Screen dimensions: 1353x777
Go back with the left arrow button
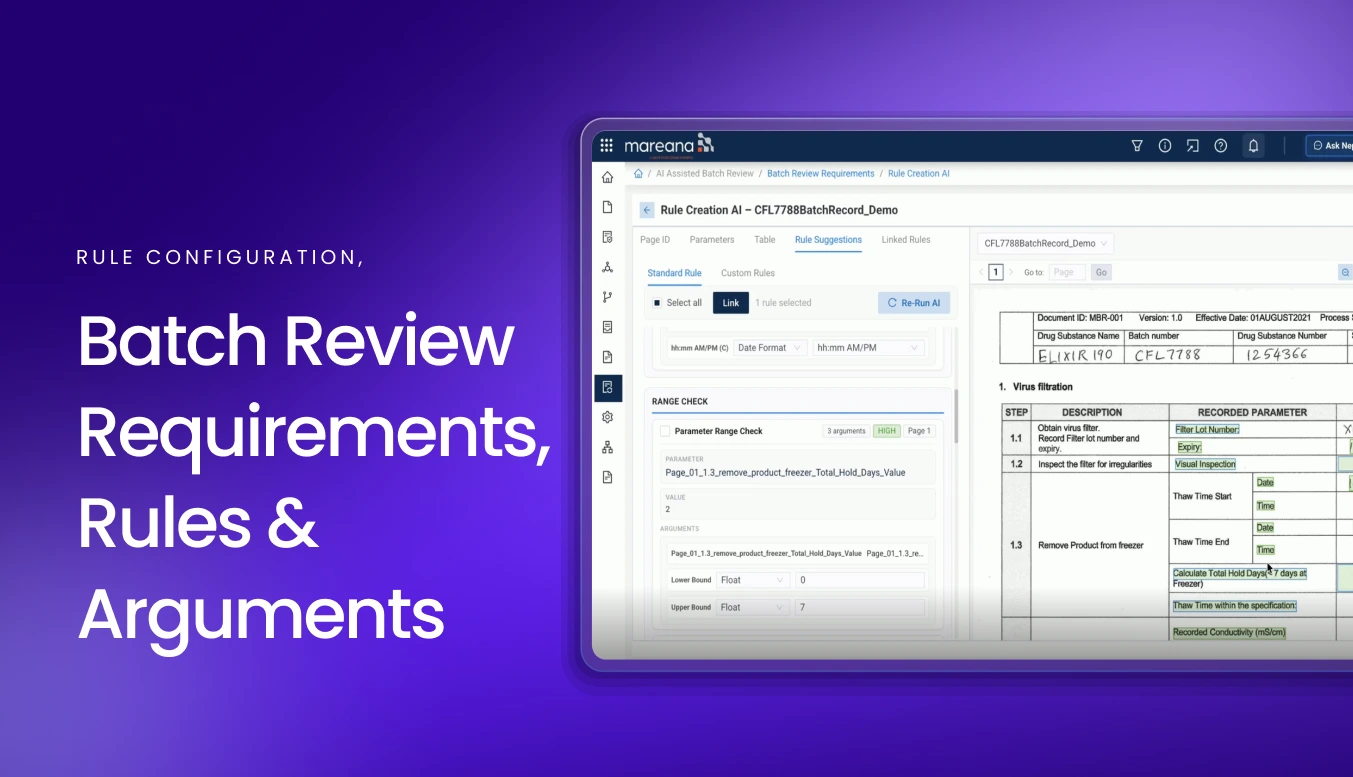pyautogui.click(x=647, y=210)
